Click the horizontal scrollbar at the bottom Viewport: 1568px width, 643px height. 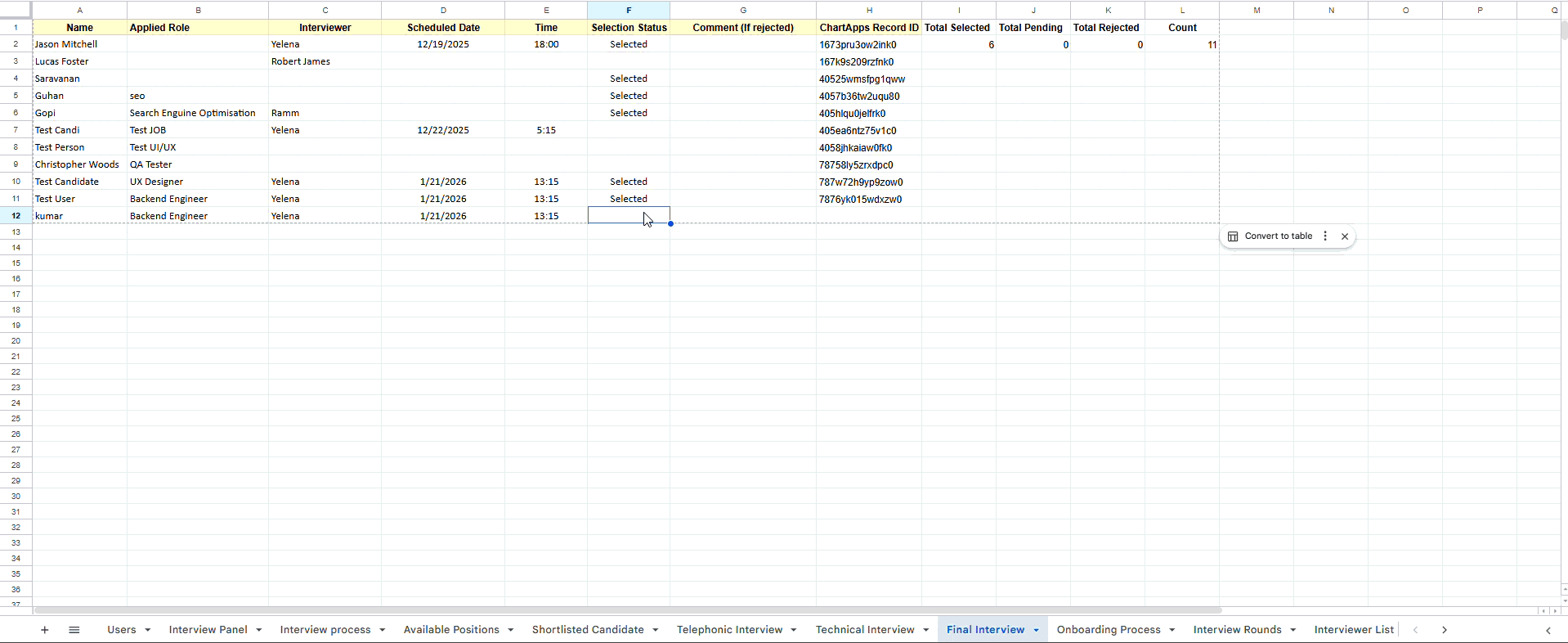[x=628, y=610]
